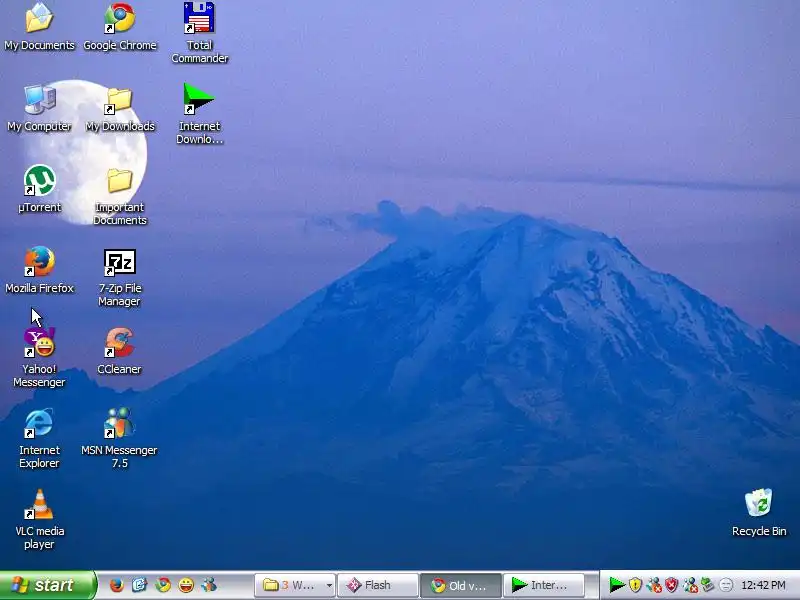Open the Safely Remove Hardware tray icon

(707, 585)
